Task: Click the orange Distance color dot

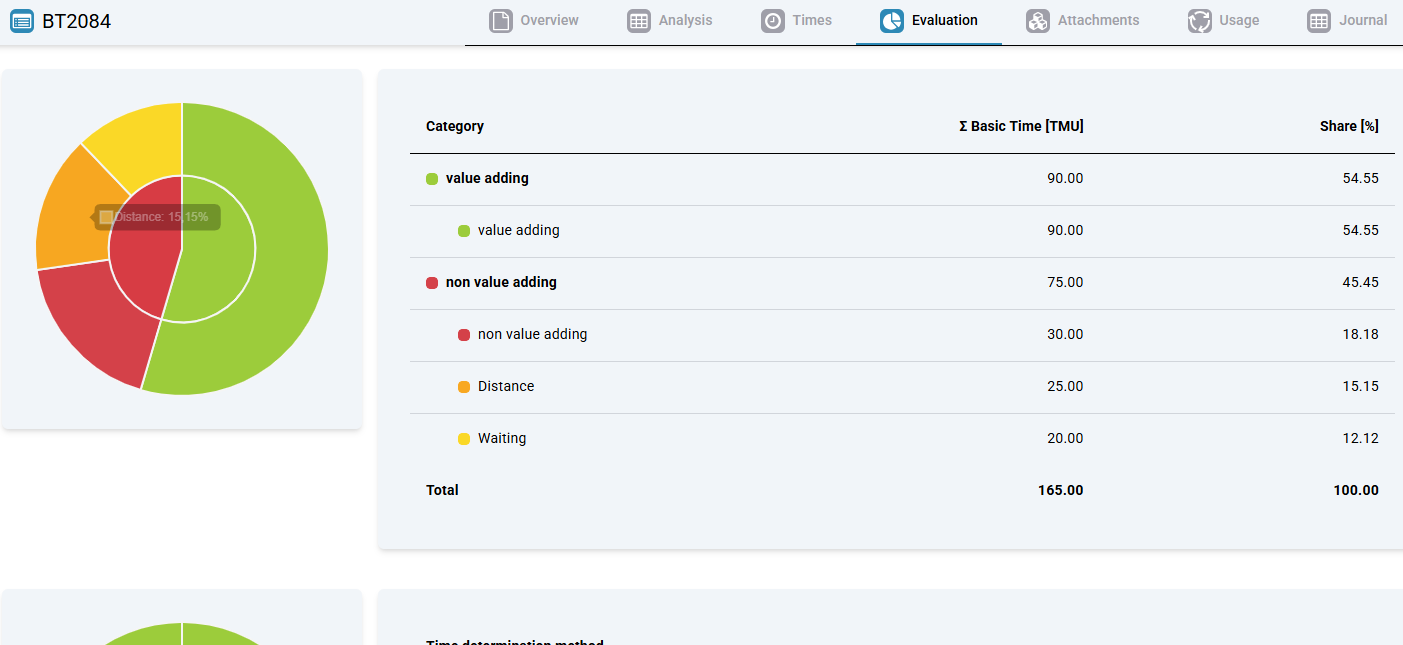Action: [x=464, y=387]
